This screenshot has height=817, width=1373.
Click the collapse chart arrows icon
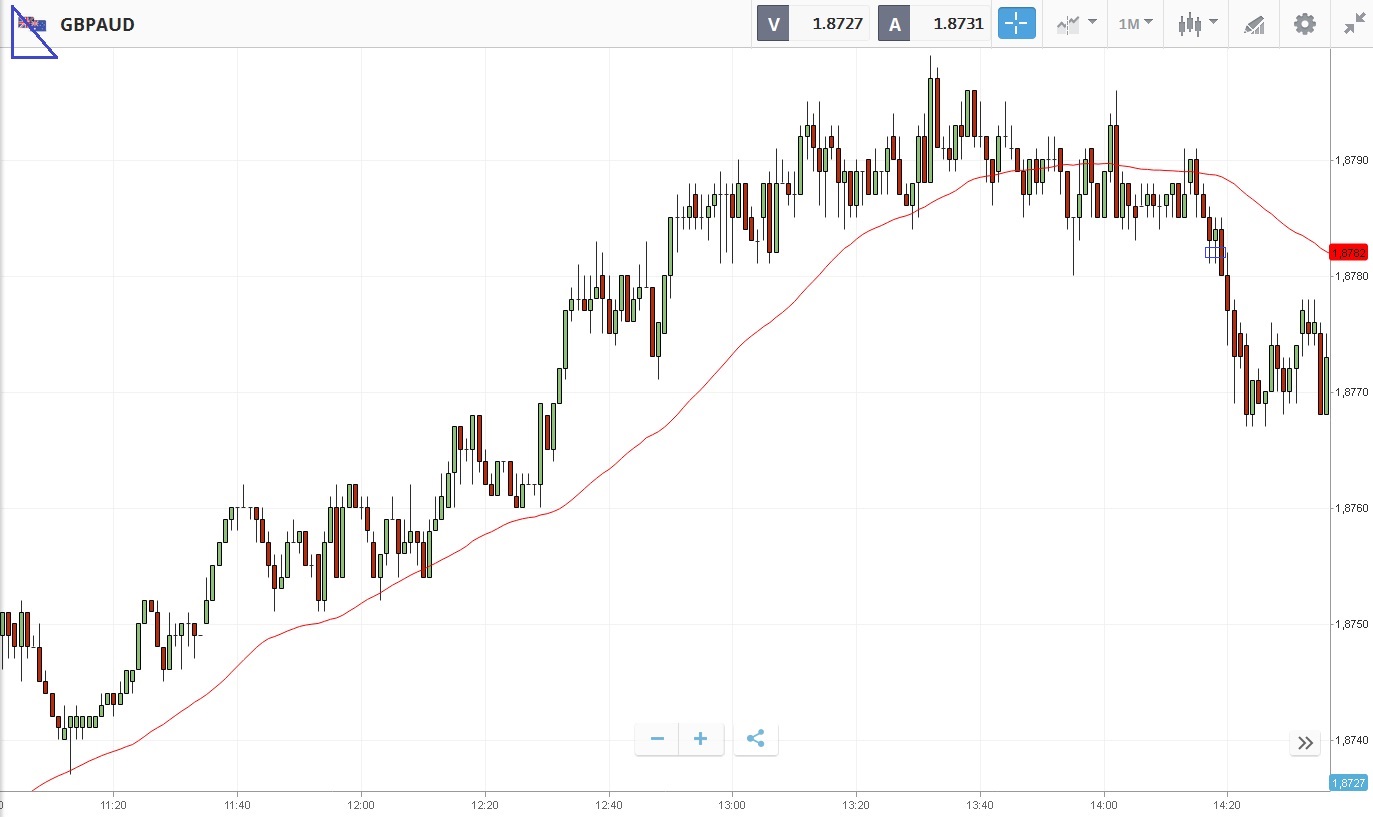point(1354,24)
